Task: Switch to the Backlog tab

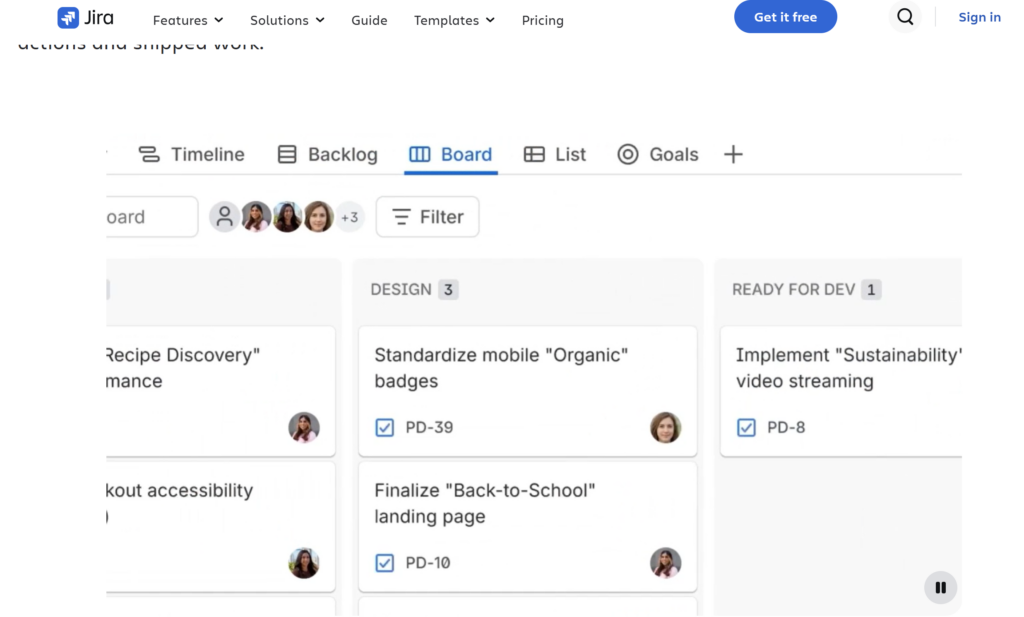Action: pyautogui.click(x=328, y=155)
